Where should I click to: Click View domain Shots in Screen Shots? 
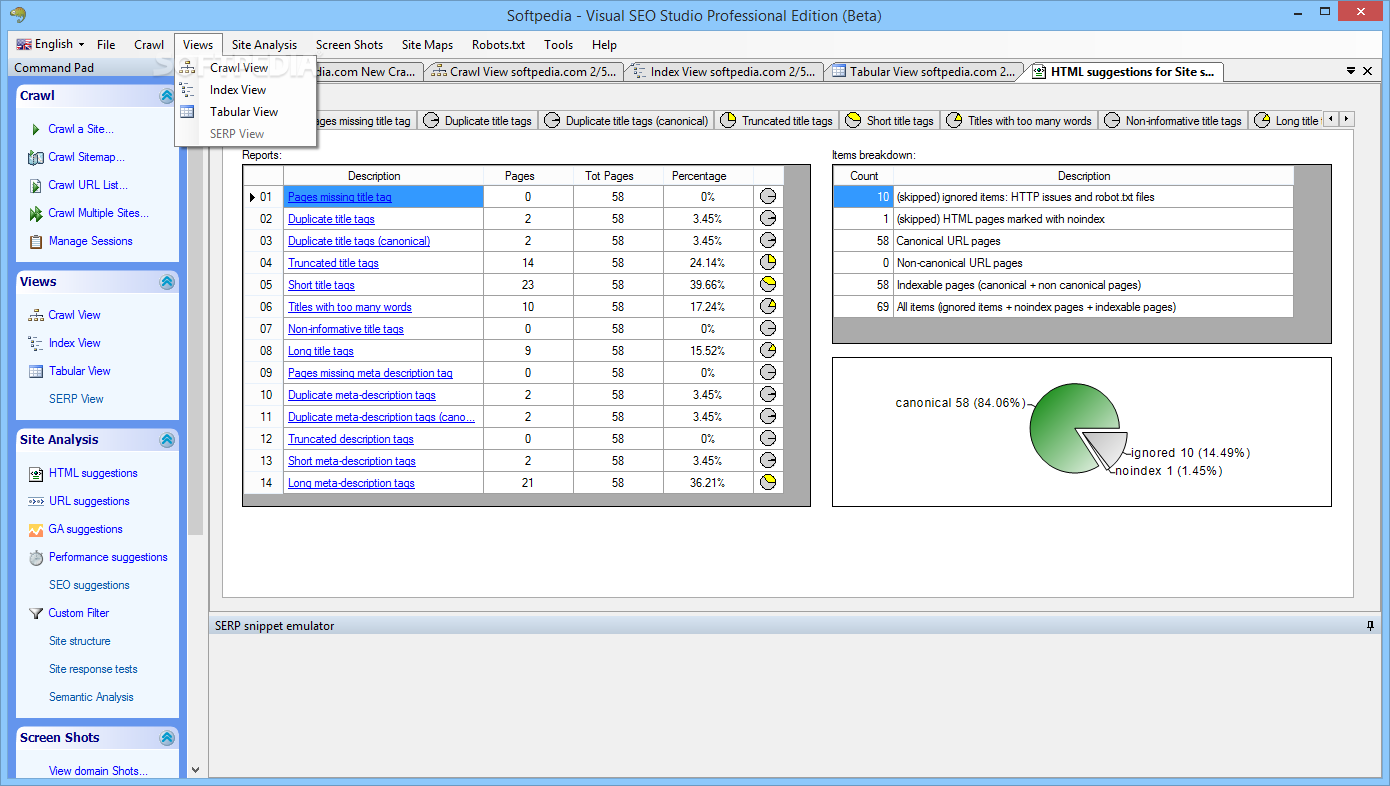coord(98,771)
